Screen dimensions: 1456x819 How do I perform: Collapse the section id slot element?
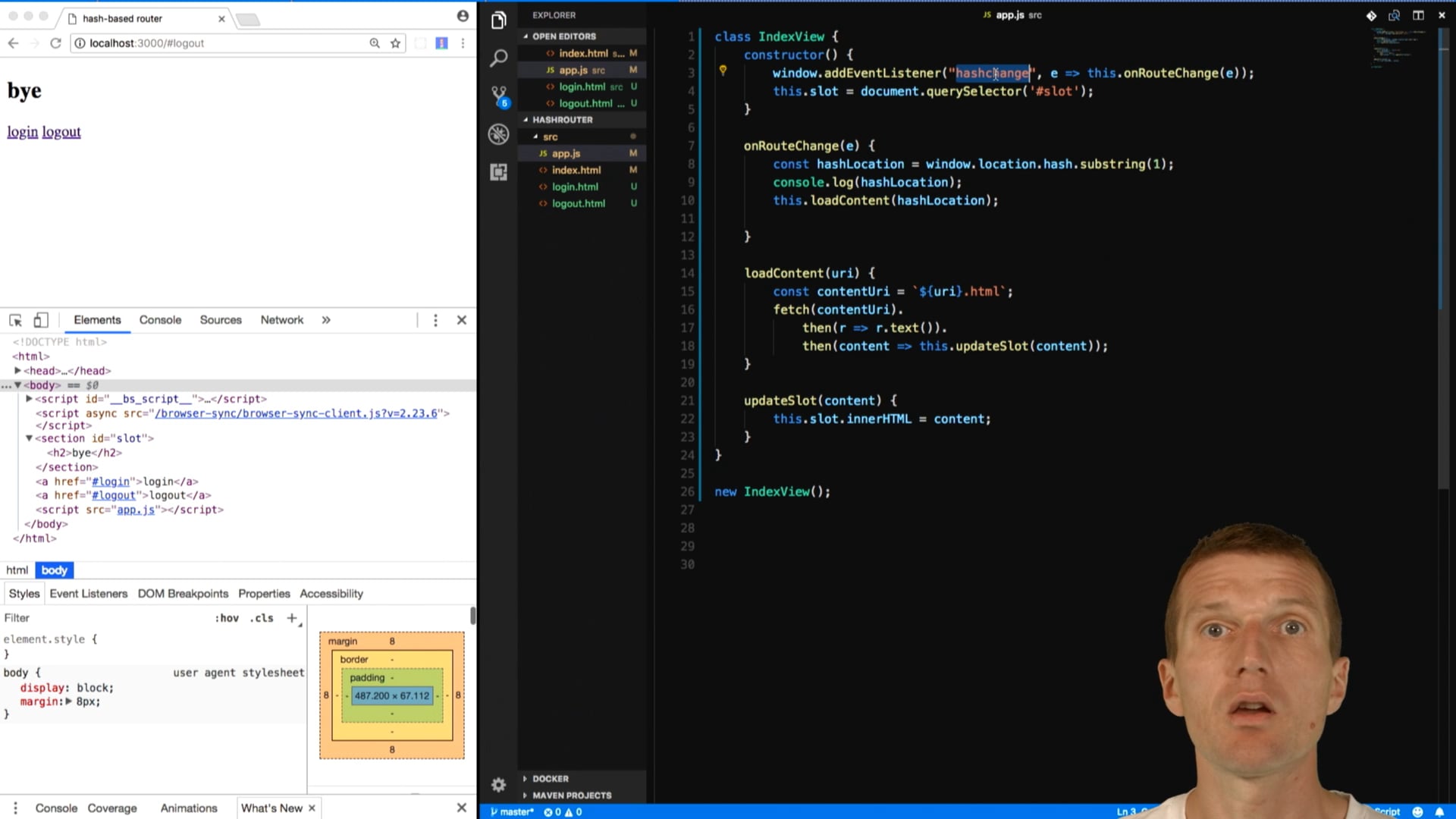[x=29, y=438]
